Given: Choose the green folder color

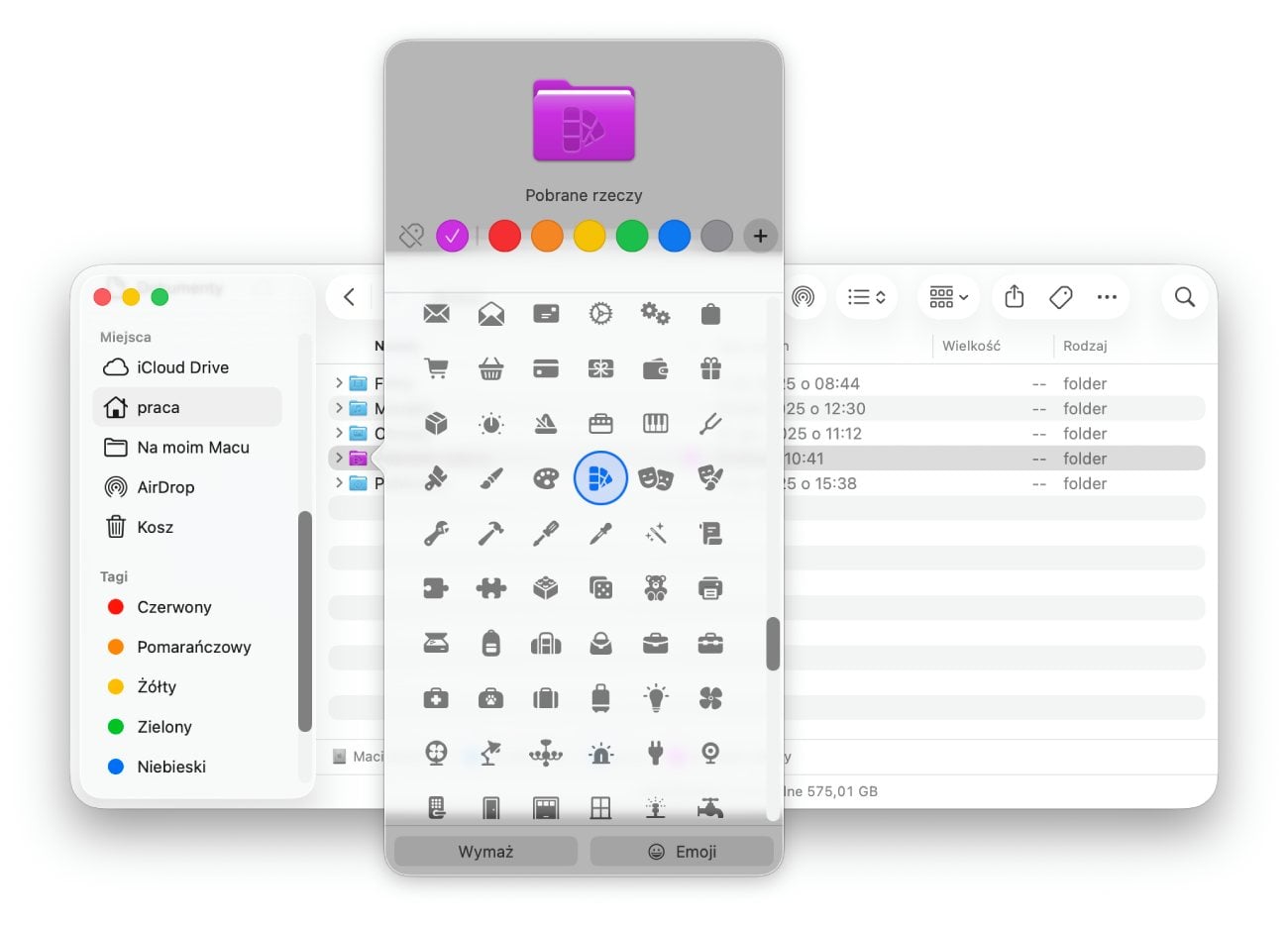Looking at the screenshot, I should tap(631, 236).
